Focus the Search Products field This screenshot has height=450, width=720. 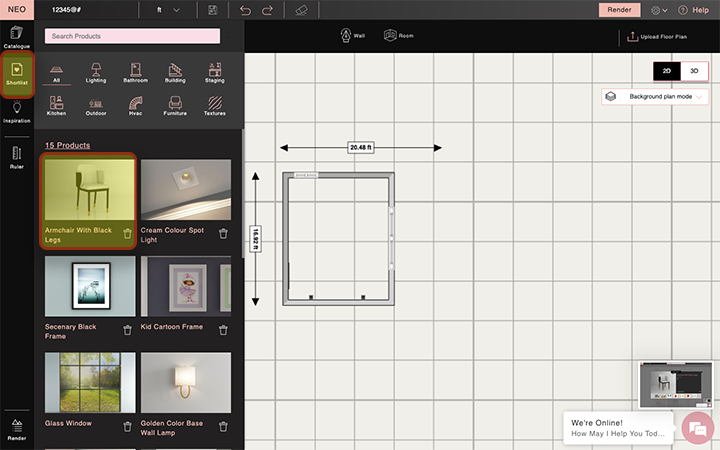pyautogui.click(x=132, y=36)
